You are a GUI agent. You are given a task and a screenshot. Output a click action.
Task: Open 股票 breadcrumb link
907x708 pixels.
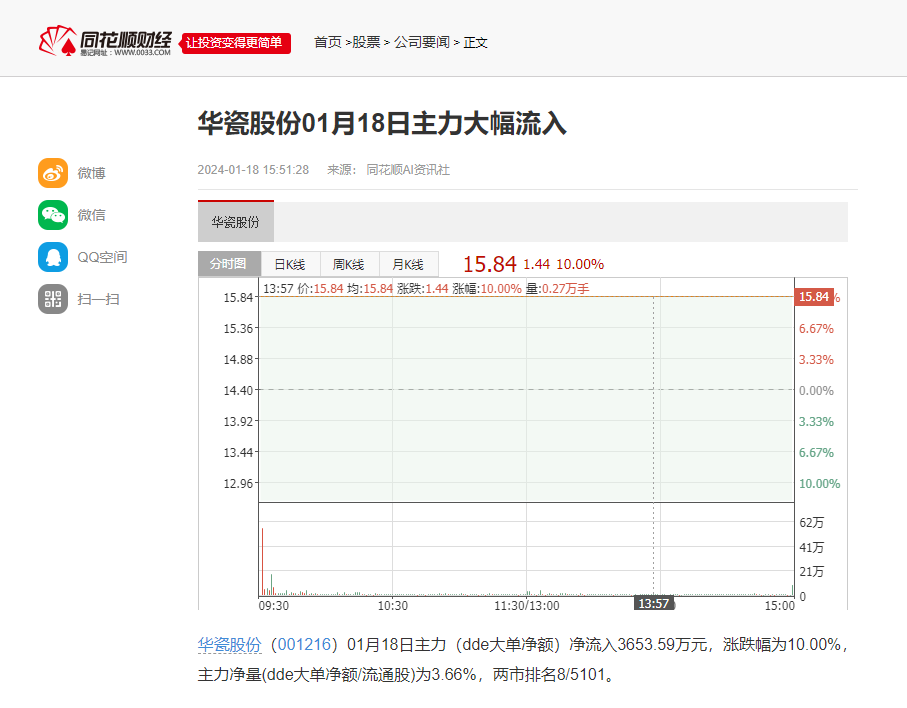point(366,42)
